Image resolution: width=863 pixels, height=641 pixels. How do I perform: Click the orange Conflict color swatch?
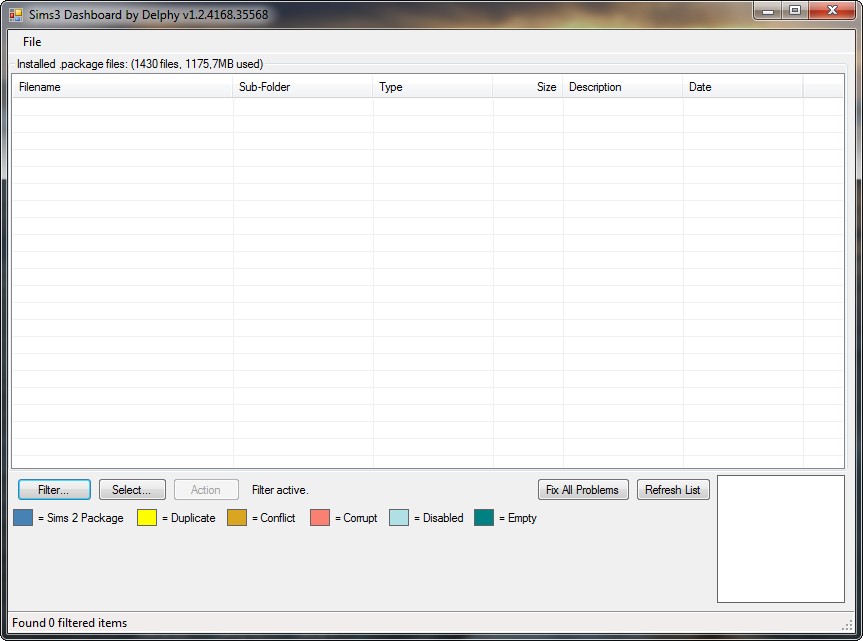(x=237, y=518)
